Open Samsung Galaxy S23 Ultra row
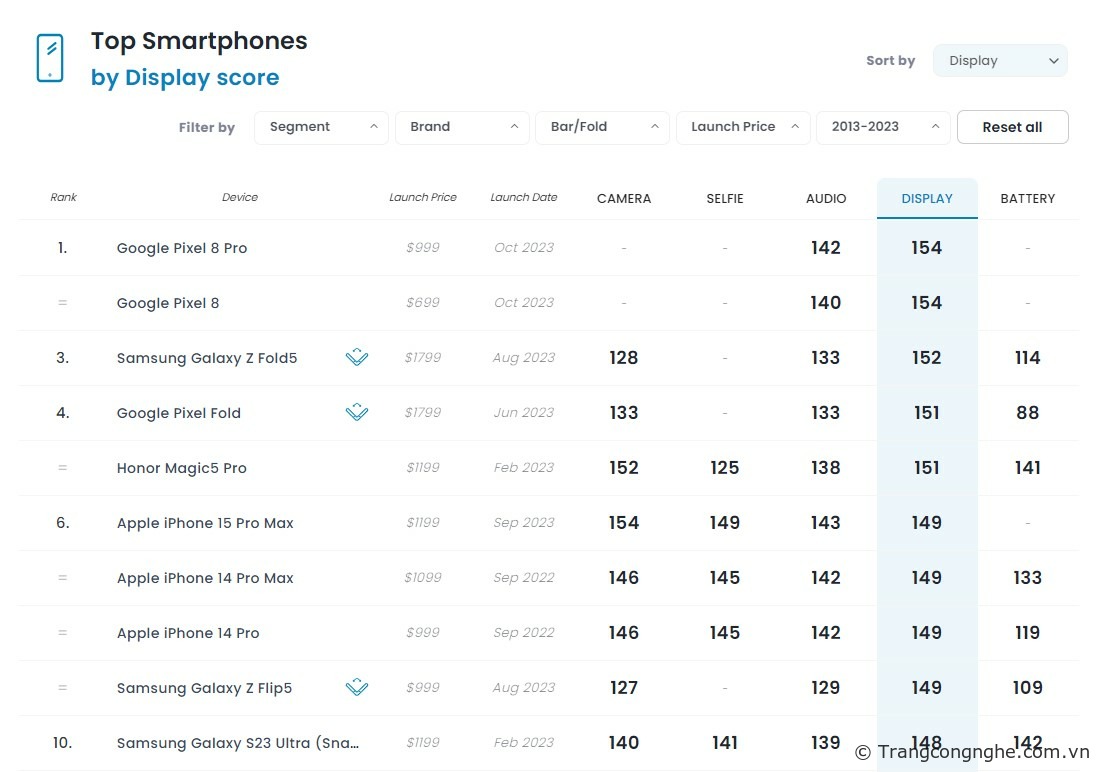This screenshot has width=1100, height=772. [x=238, y=743]
